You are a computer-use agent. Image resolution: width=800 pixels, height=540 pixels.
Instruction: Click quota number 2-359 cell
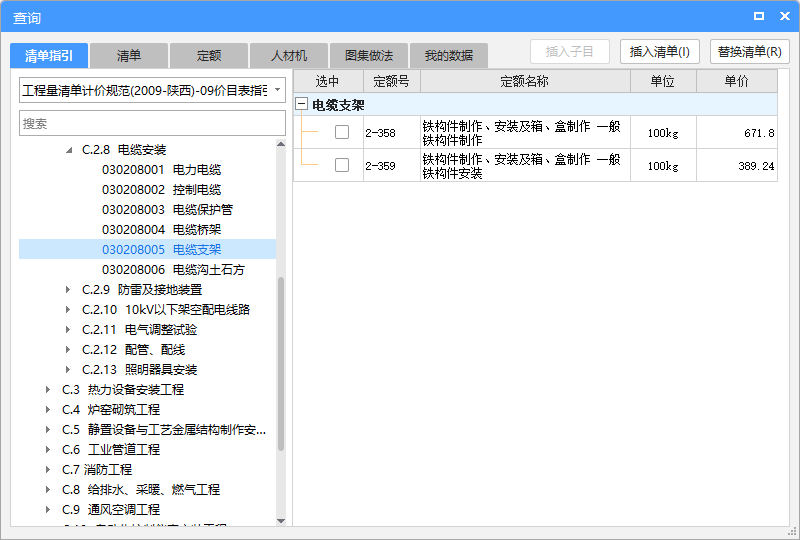point(391,166)
